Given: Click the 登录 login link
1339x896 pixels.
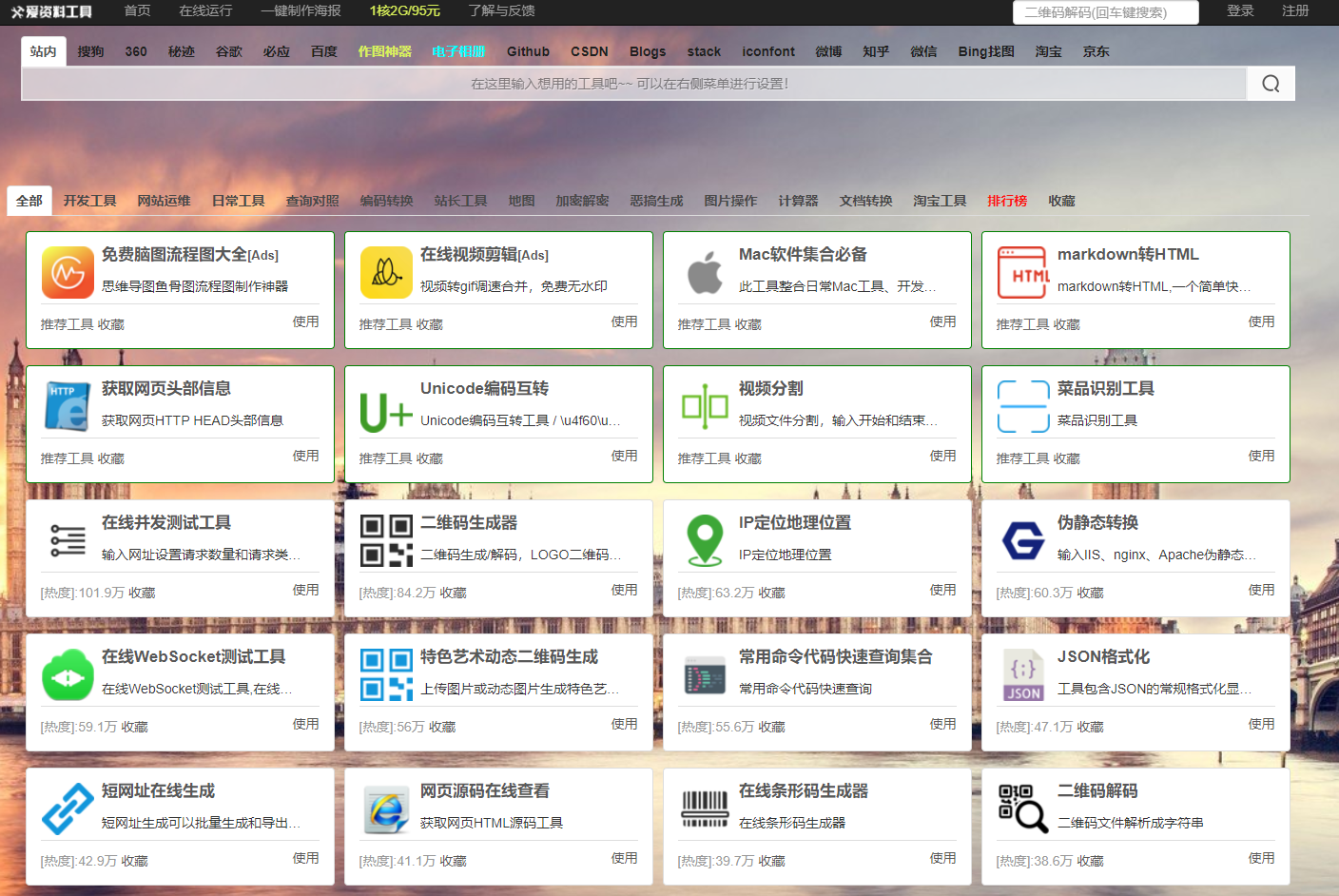Looking at the screenshot, I should 1240,10.
